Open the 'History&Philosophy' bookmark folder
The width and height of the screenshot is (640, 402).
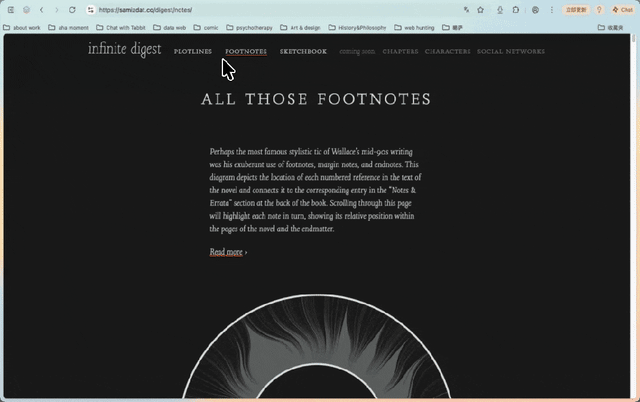click(358, 28)
